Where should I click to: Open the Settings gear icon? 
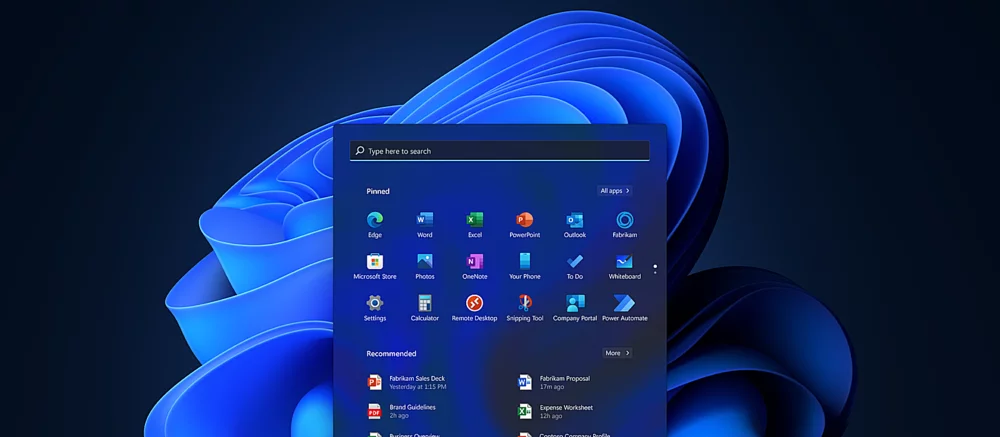(375, 303)
